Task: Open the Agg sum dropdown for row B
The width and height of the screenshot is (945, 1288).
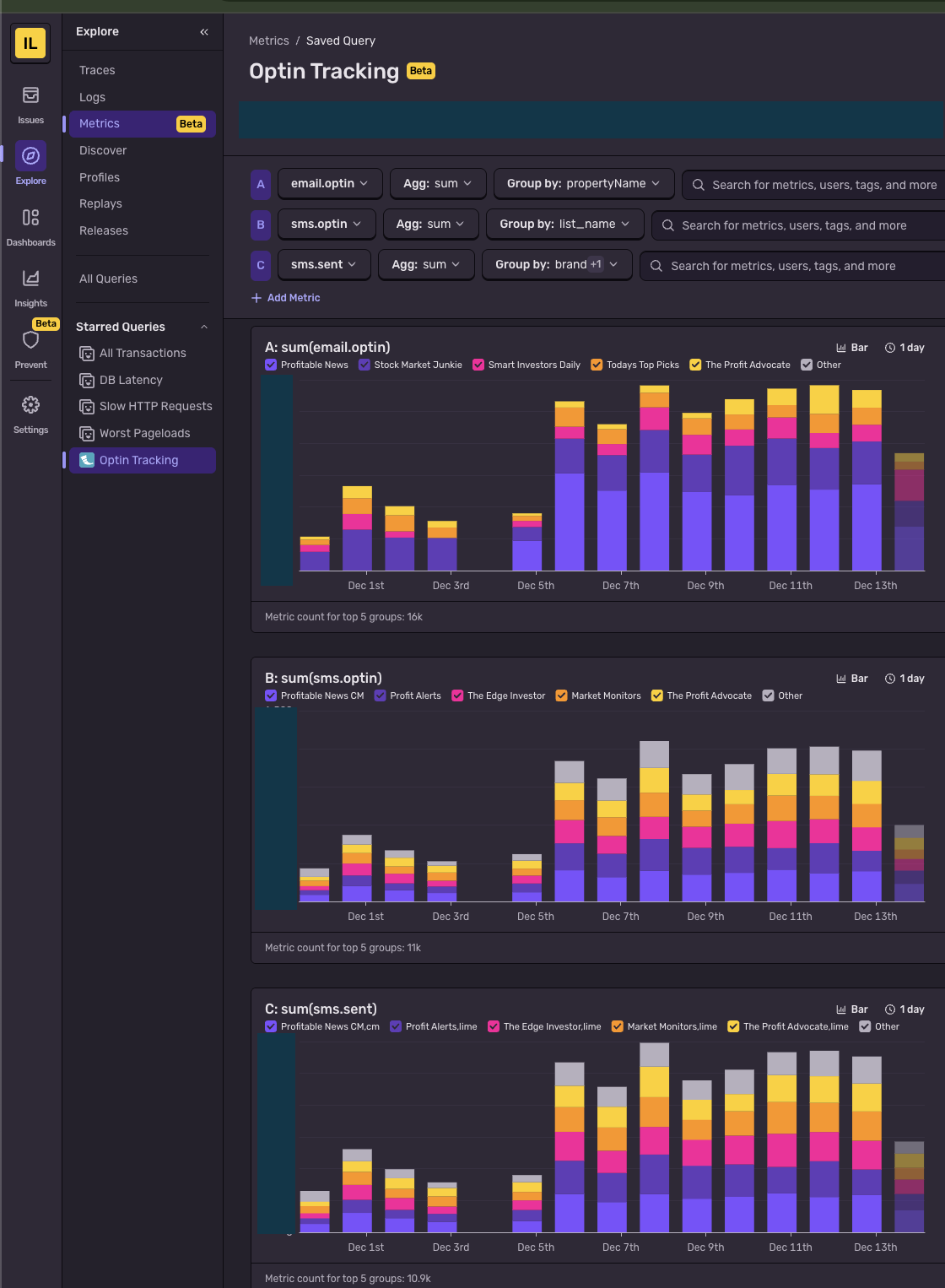Action: pos(430,224)
